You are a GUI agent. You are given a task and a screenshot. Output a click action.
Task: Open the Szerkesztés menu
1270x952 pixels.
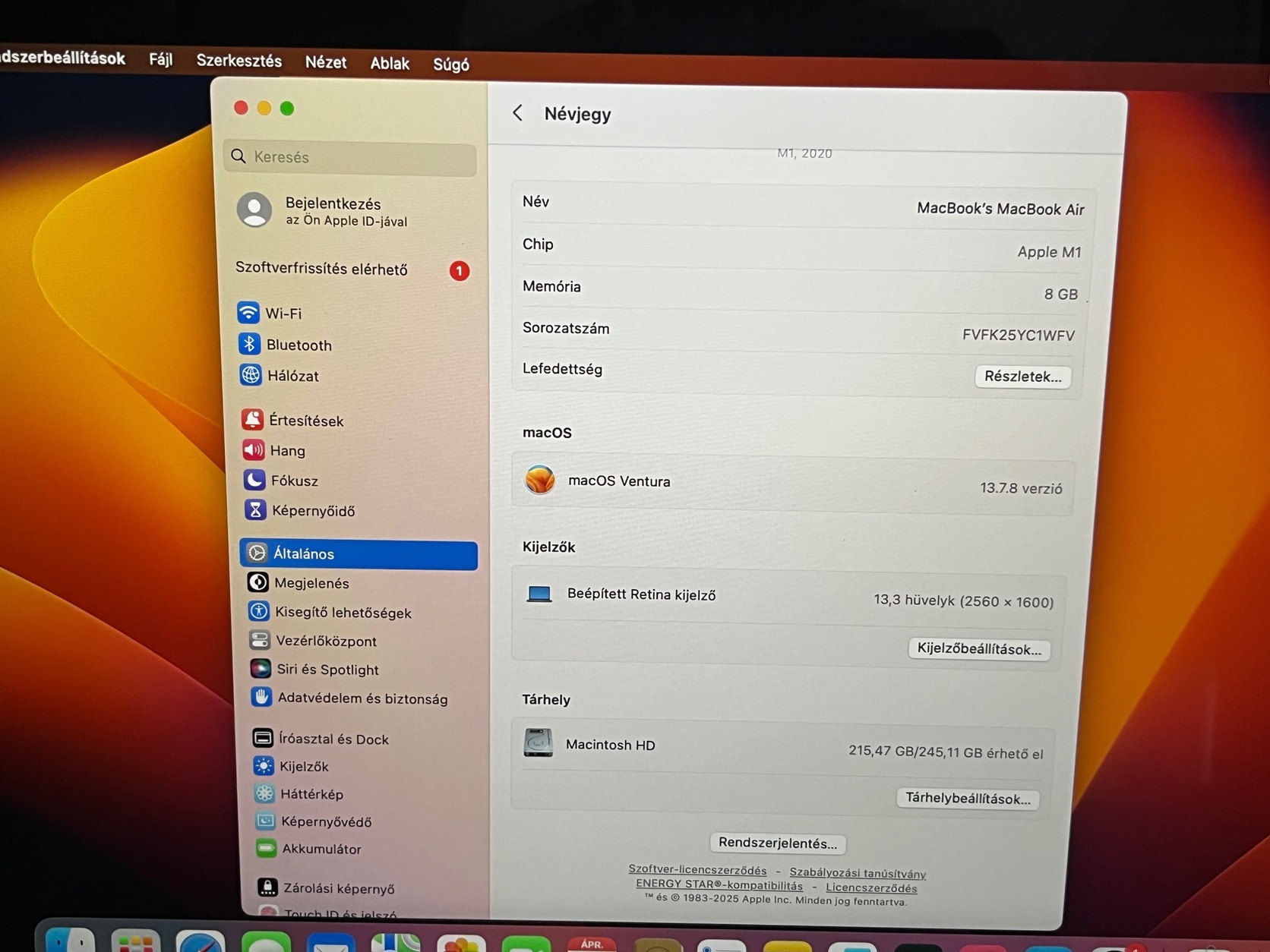point(239,61)
